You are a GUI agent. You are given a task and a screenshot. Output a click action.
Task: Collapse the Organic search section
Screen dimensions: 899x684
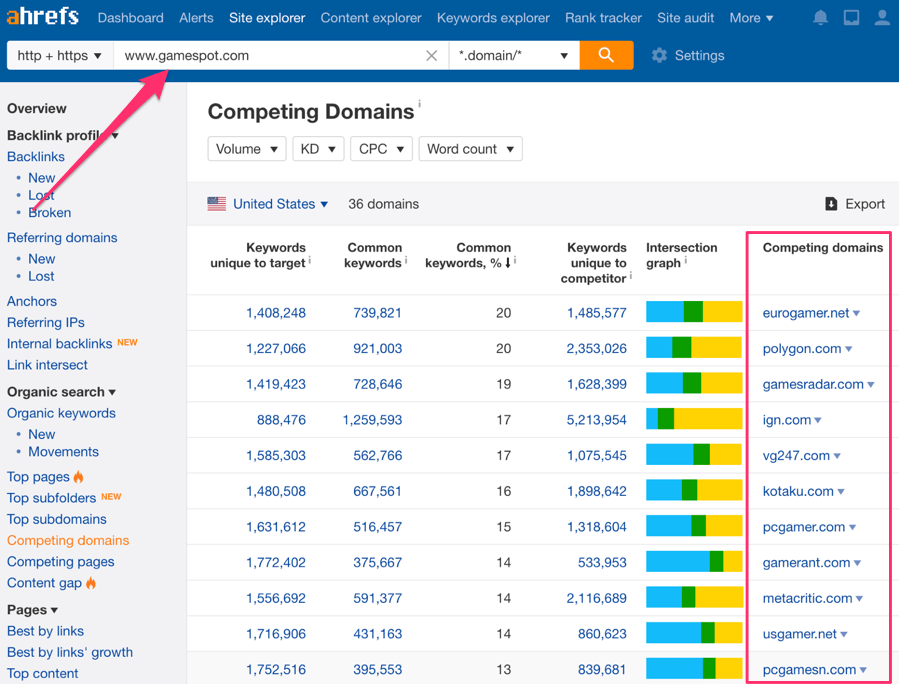(x=61, y=392)
